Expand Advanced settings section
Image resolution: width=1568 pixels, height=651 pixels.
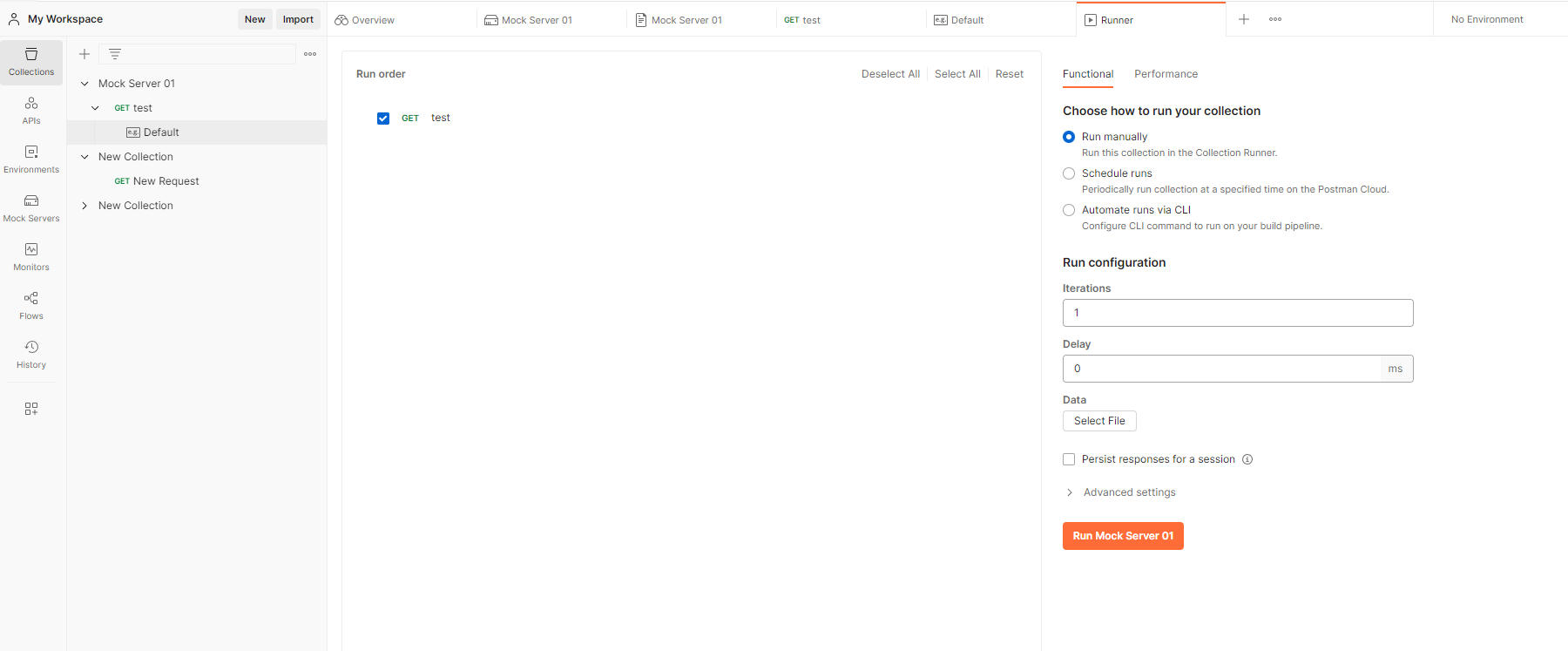[x=1120, y=492]
